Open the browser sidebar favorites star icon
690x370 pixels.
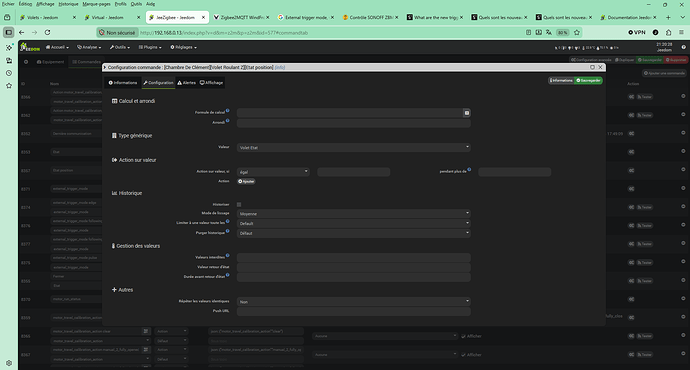pyautogui.click(x=9, y=86)
